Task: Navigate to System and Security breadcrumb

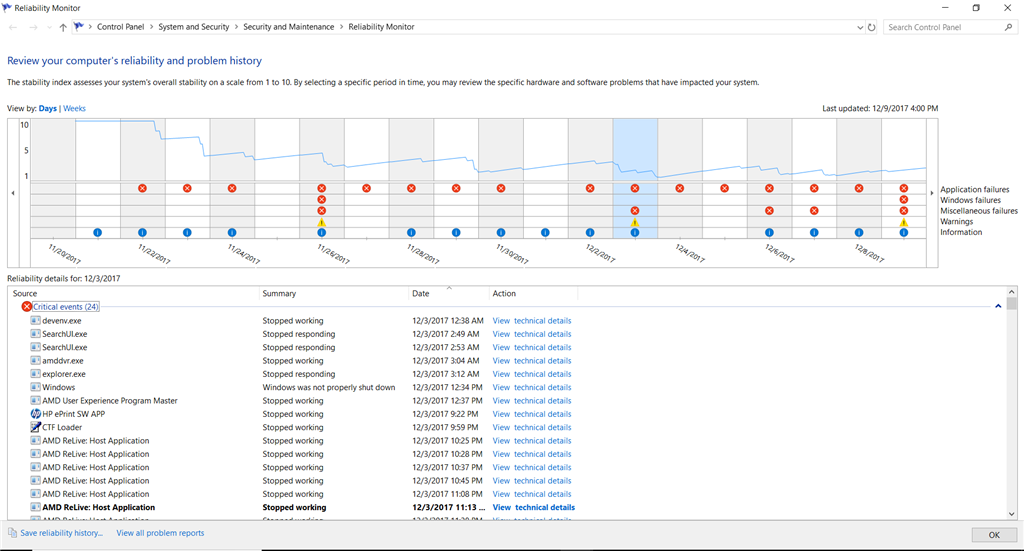Action: pyautogui.click(x=193, y=27)
